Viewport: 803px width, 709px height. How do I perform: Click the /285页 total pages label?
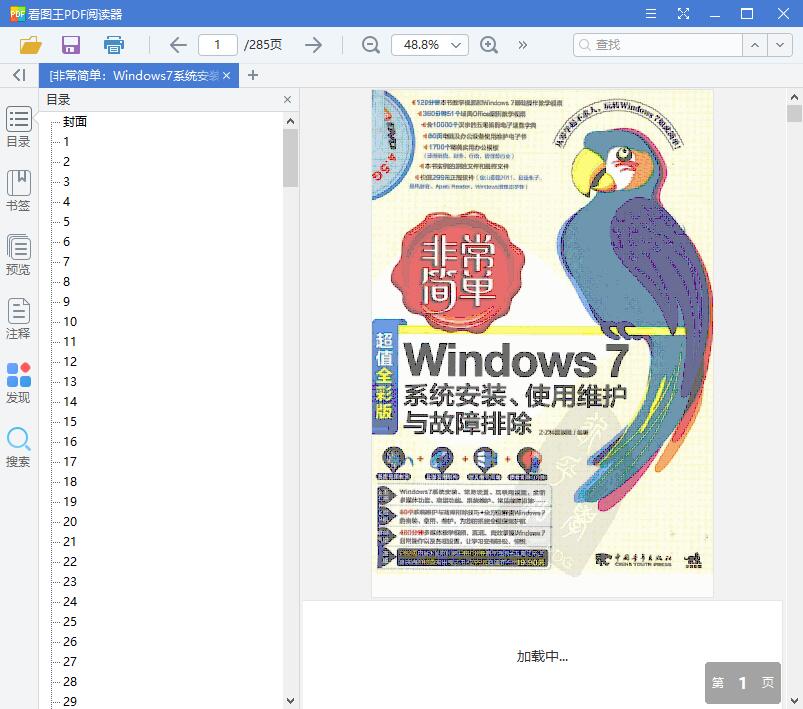click(x=263, y=45)
